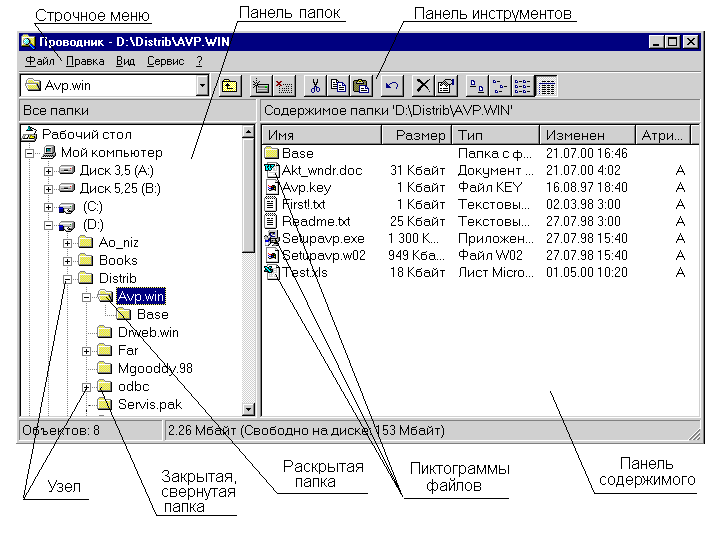The height and width of the screenshot is (536, 717).
Task: Click Setupavp.w02 file icon
Action: (272, 255)
